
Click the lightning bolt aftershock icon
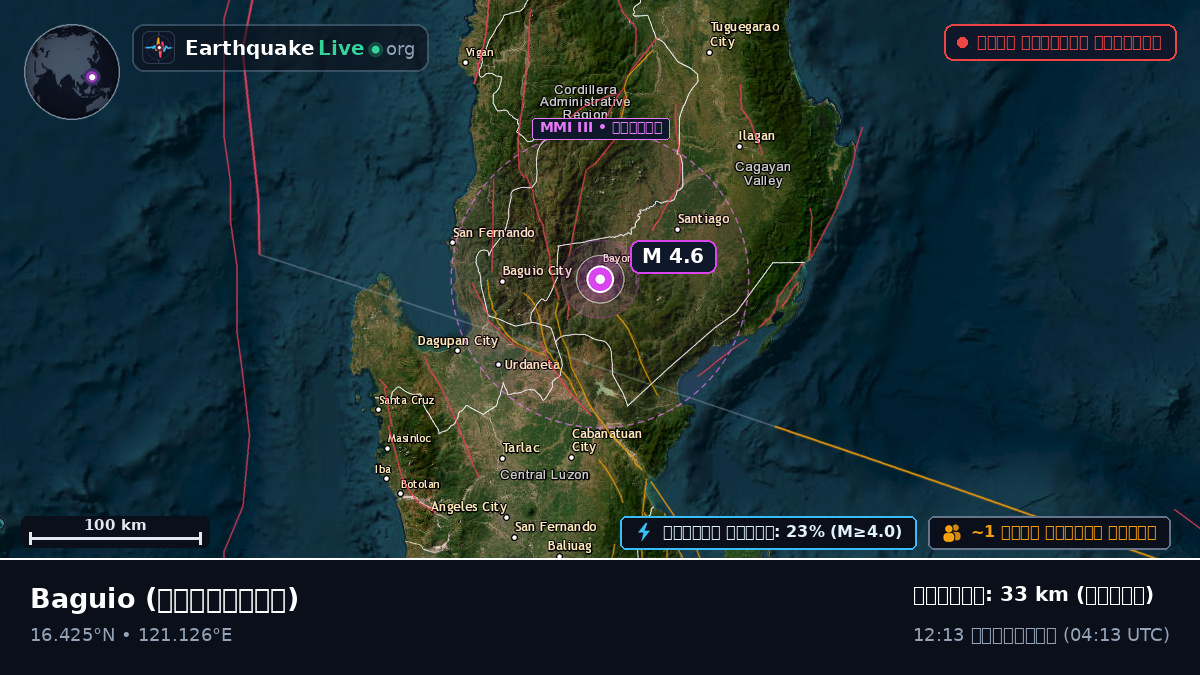pos(644,532)
